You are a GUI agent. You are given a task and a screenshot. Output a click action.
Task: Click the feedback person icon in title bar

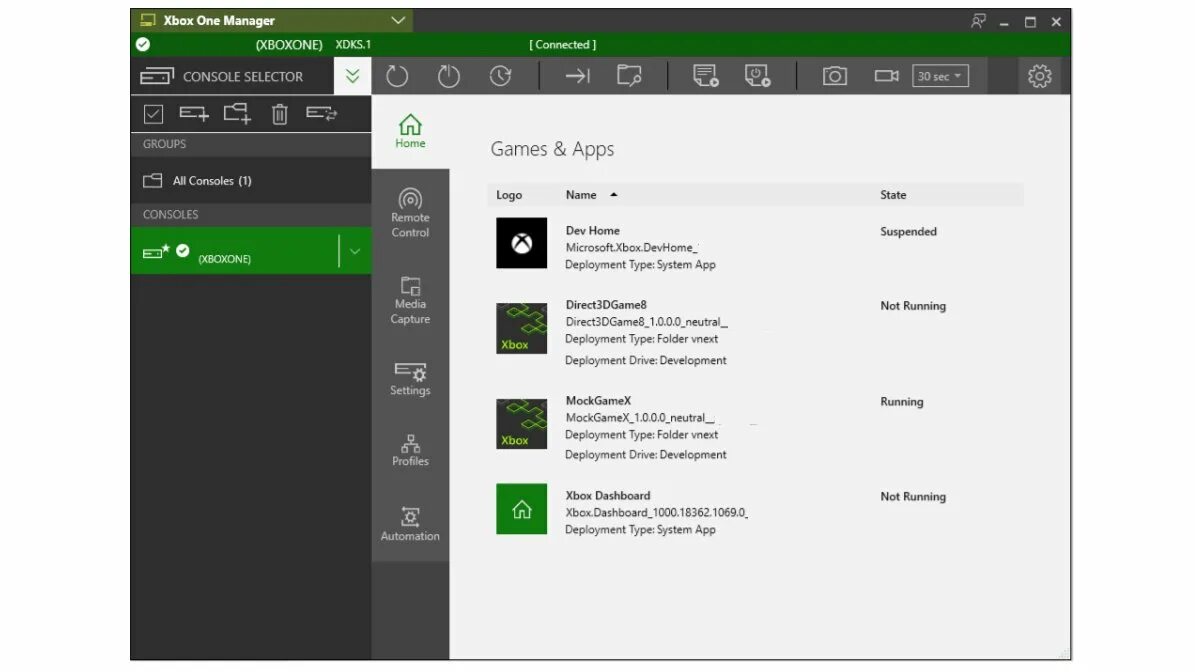(x=979, y=21)
